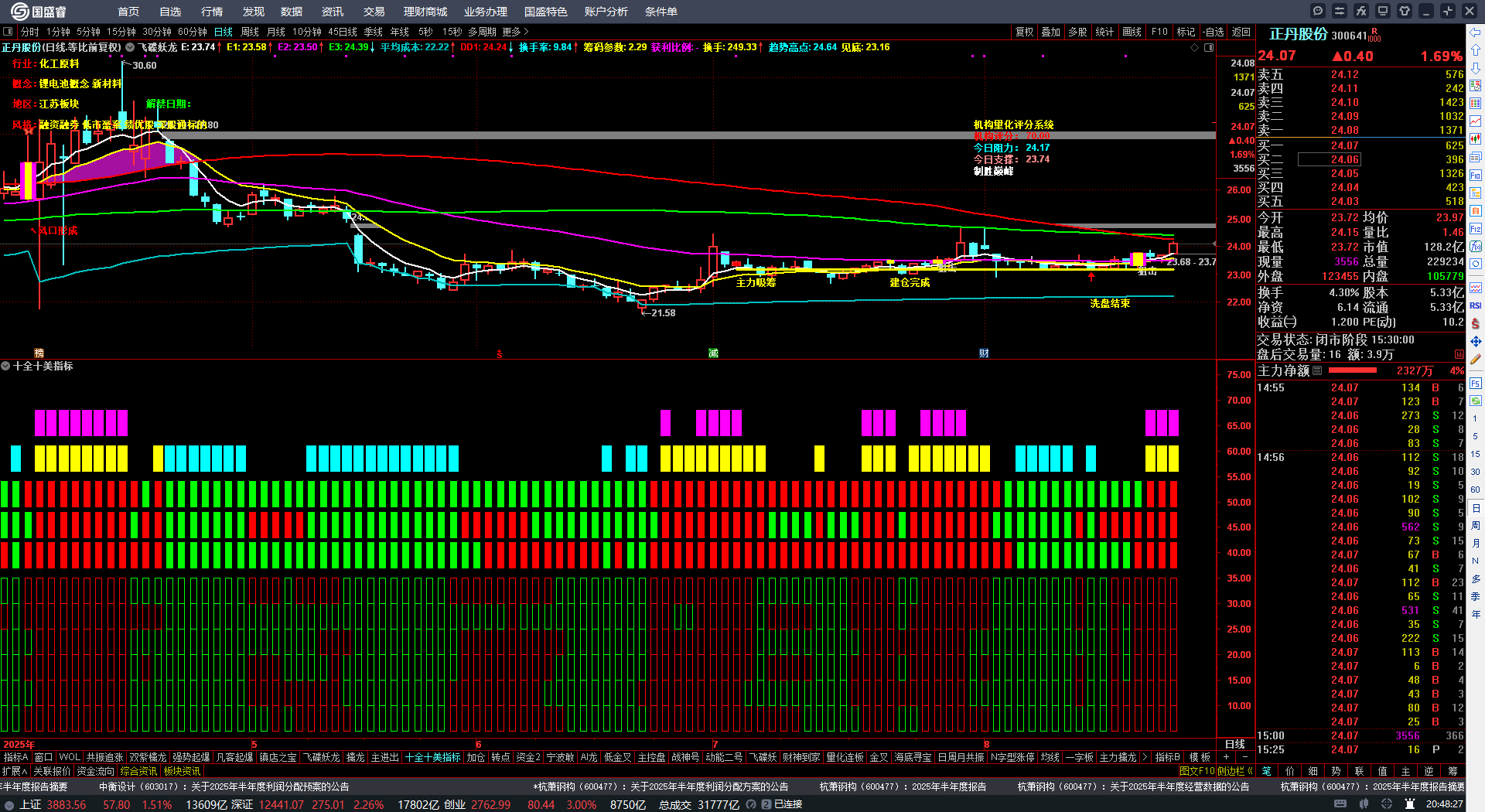The height and width of the screenshot is (812, 1485).
Task: Open the sliders settings icon in title bar
Action: point(1340,11)
